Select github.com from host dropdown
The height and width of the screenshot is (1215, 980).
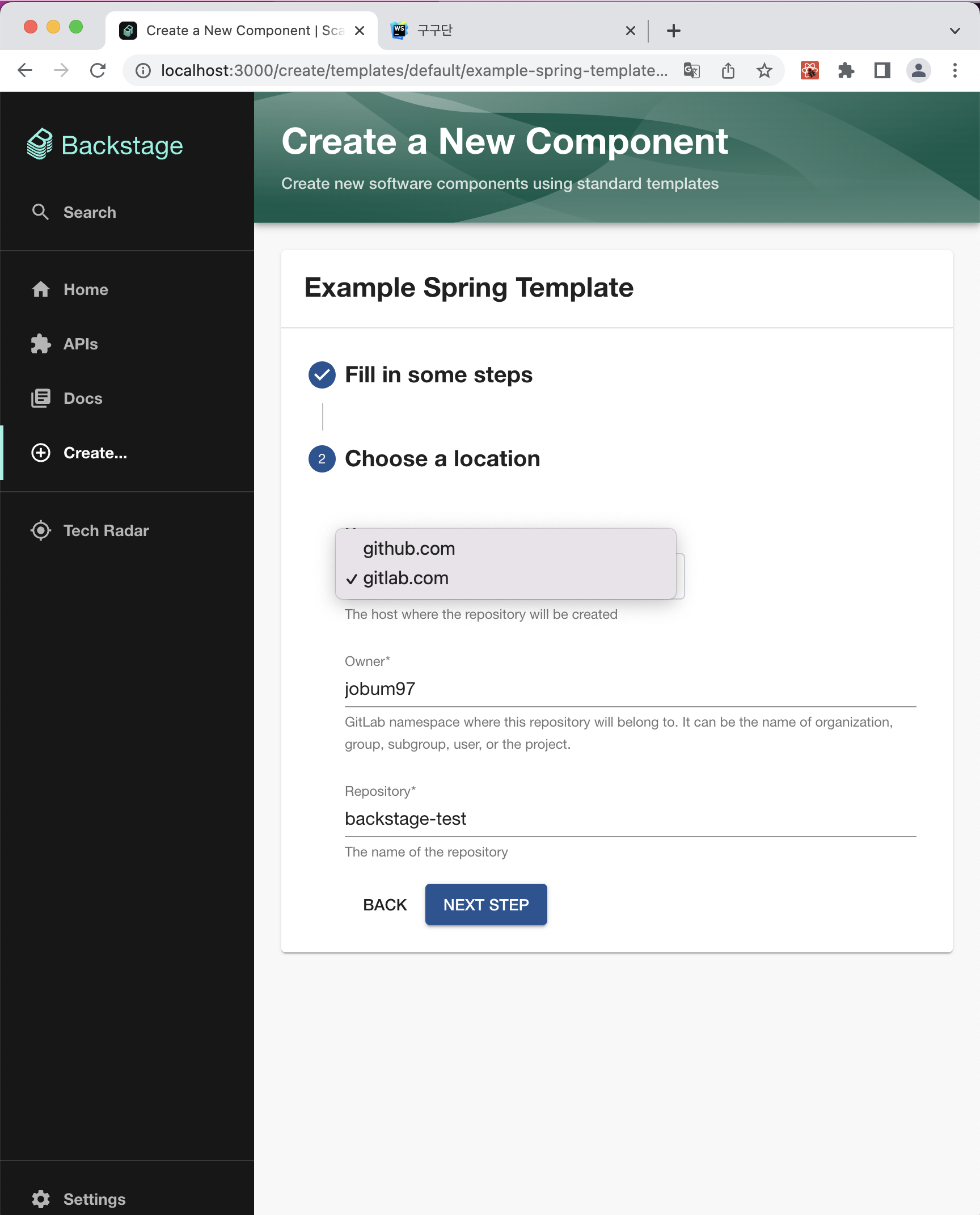[505, 549]
